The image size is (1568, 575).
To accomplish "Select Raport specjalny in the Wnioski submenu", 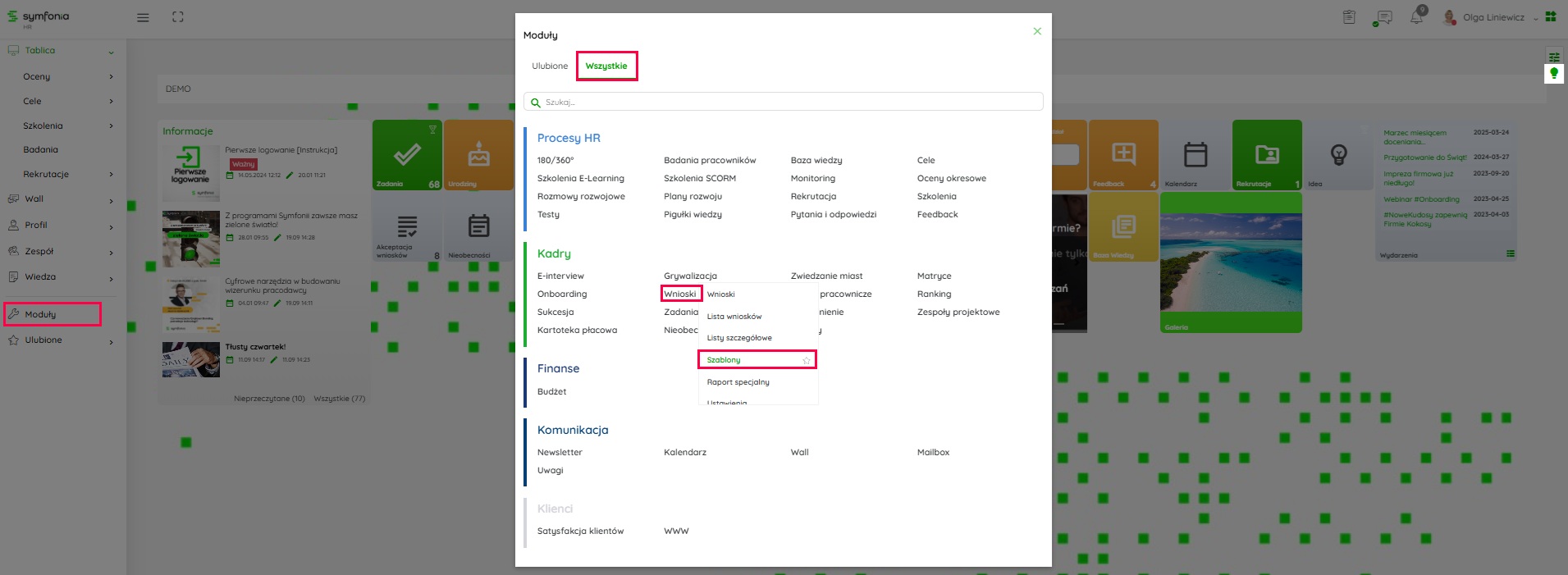I will tap(738, 382).
